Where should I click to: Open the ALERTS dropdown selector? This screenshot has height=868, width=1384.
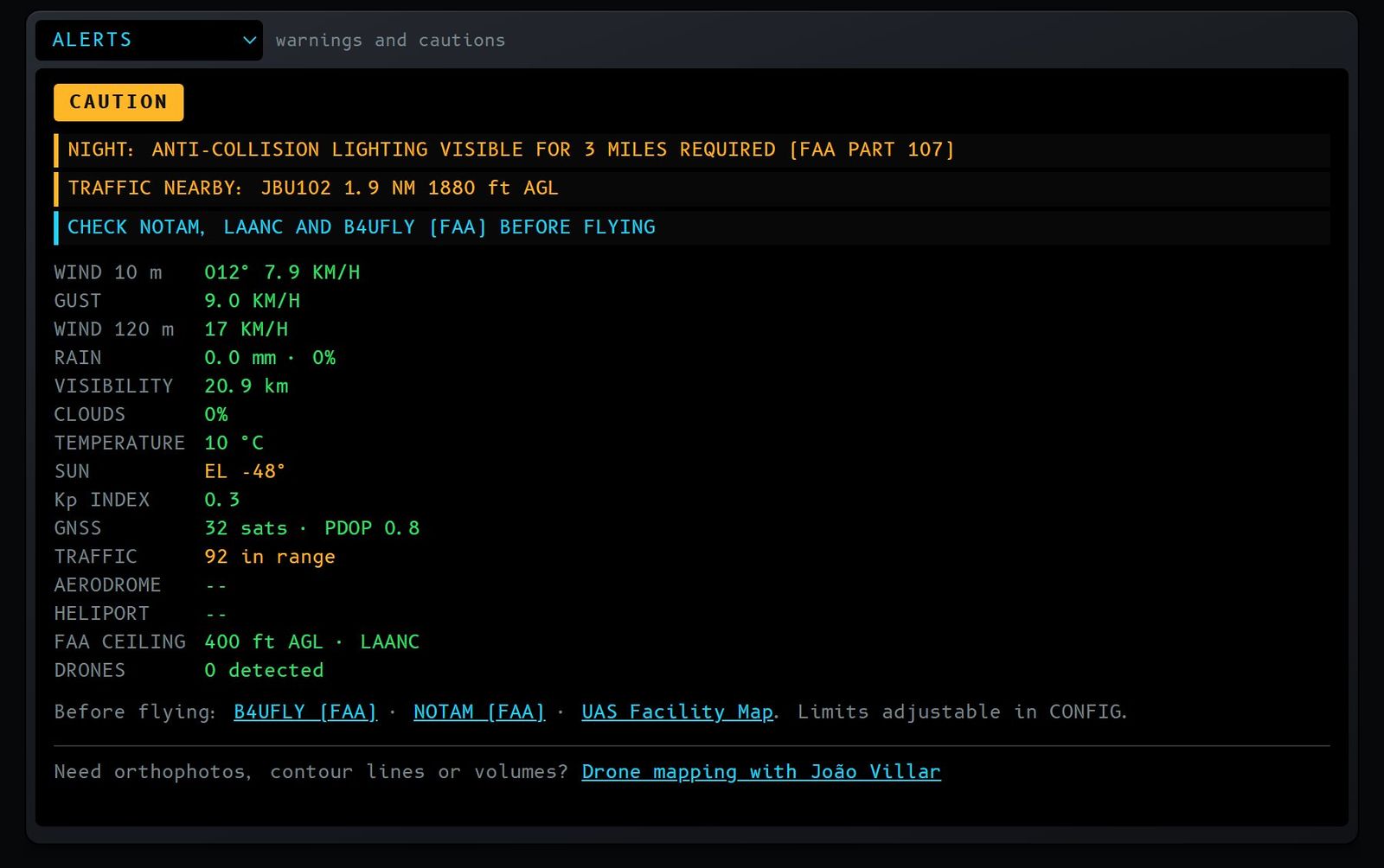149,40
